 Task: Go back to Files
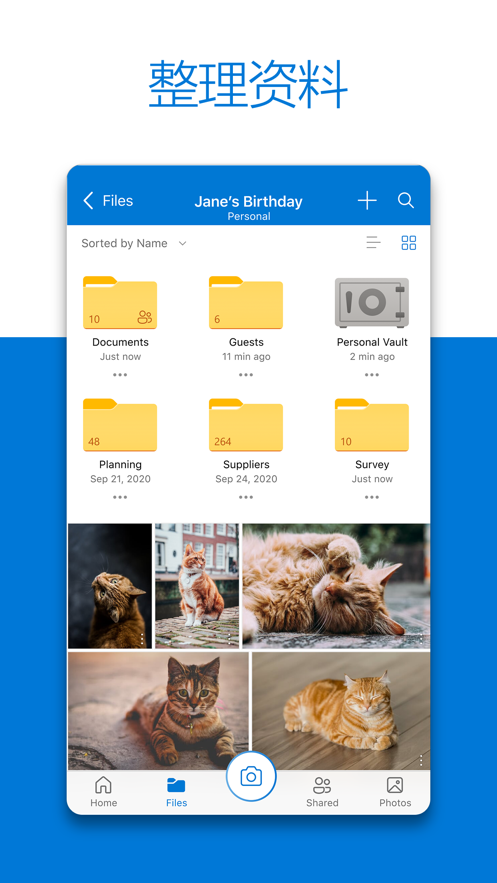pyautogui.click(x=108, y=200)
